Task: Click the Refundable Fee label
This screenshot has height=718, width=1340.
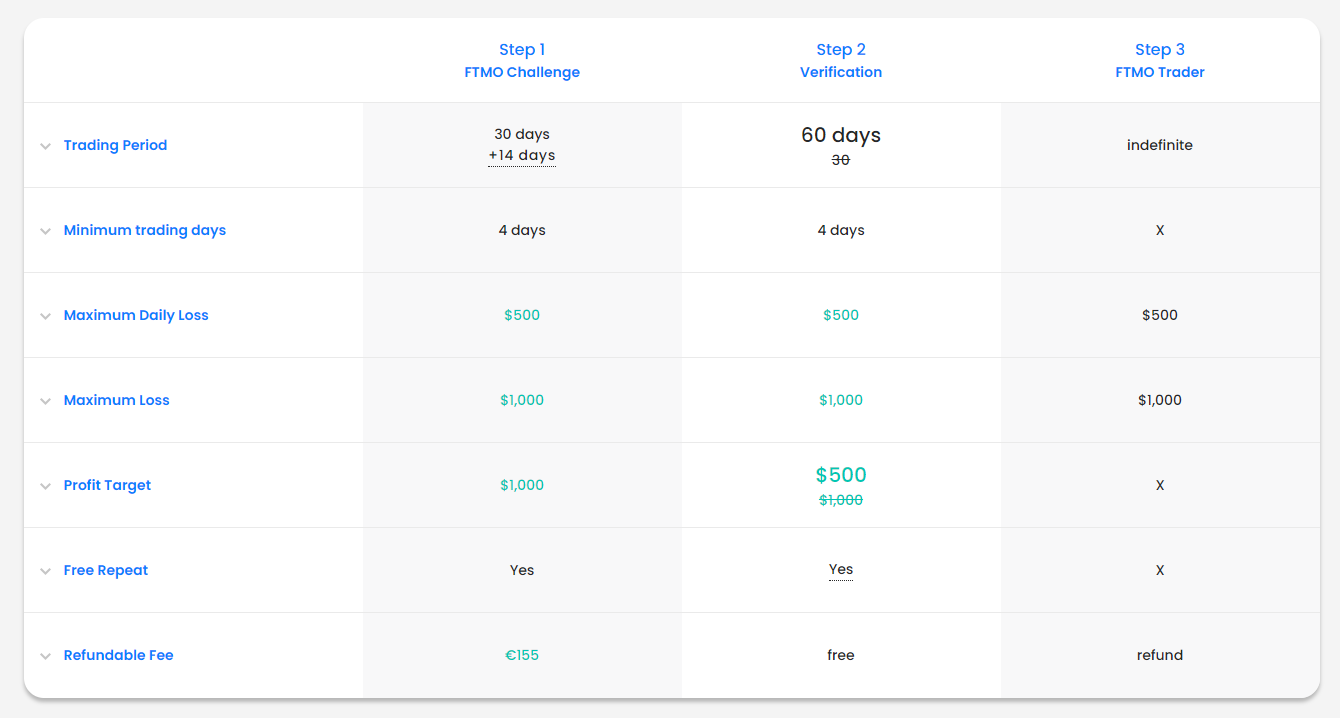Action: [x=118, y=655]
